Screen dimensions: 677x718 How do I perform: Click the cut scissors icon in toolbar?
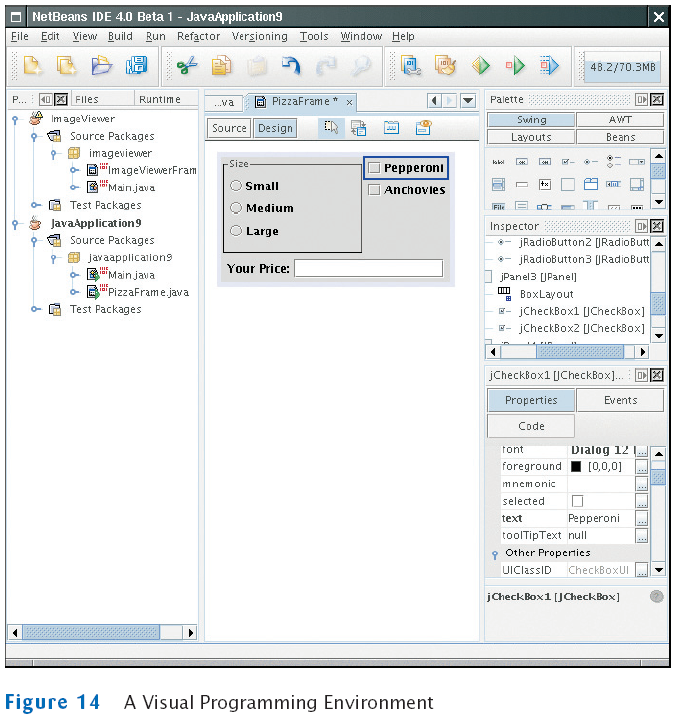click(187, 67)
